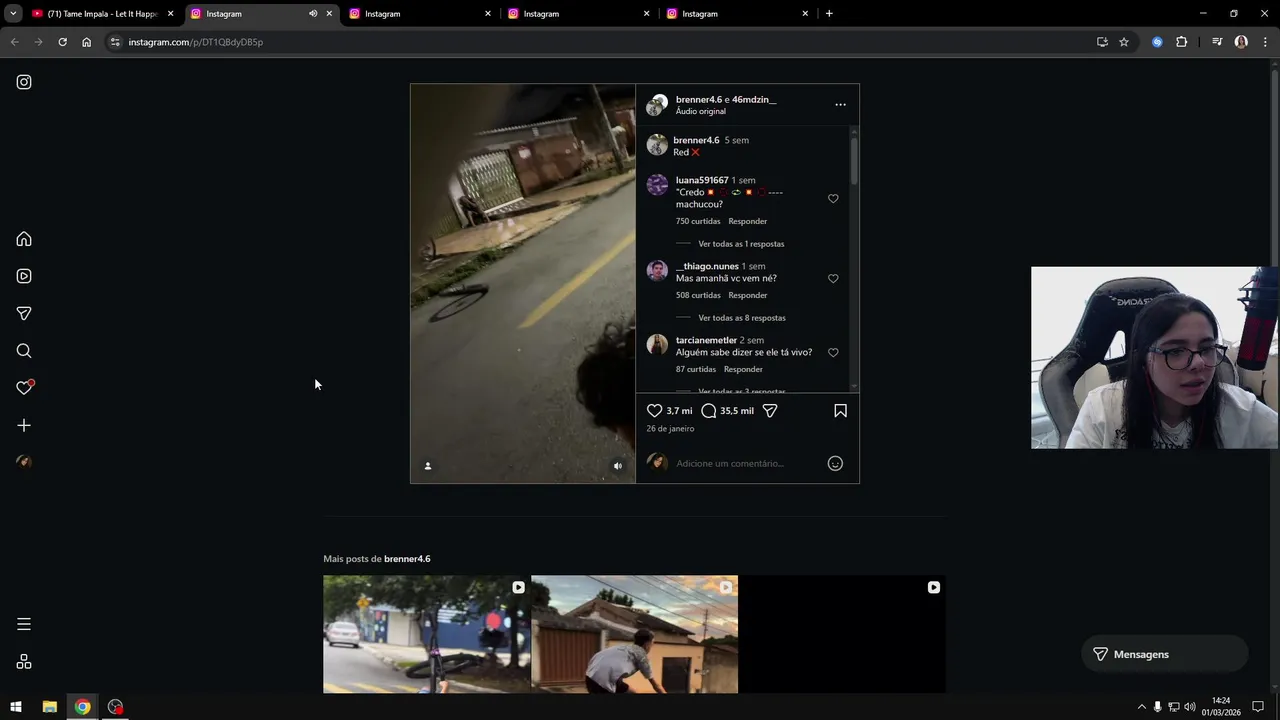Reply to __thiago.nunes's comment
This screenshot has height=720, width=1280.
click(x=748, y=295)
